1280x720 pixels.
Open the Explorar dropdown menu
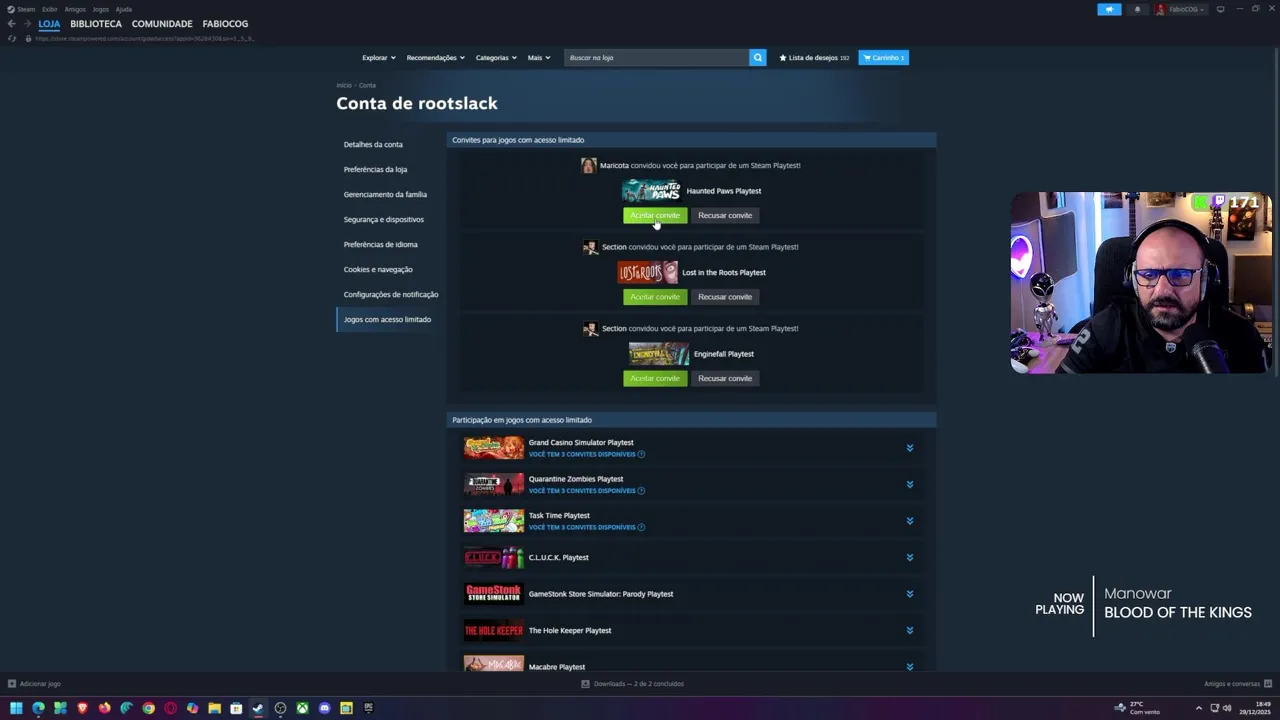point(378,57)
